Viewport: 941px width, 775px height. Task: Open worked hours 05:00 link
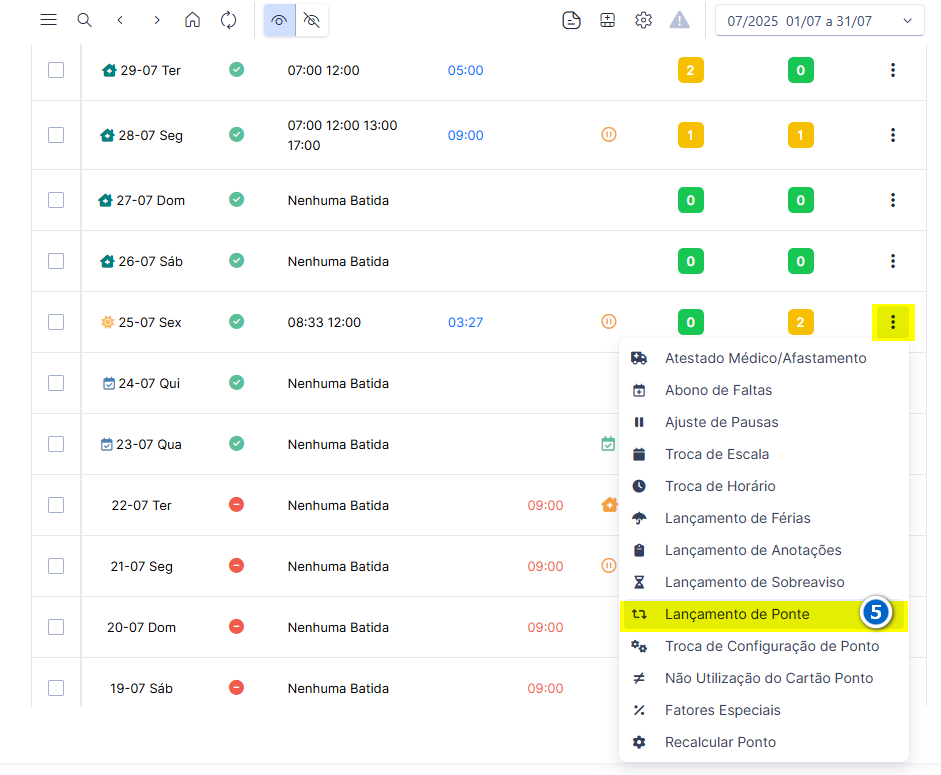point(465,70)
